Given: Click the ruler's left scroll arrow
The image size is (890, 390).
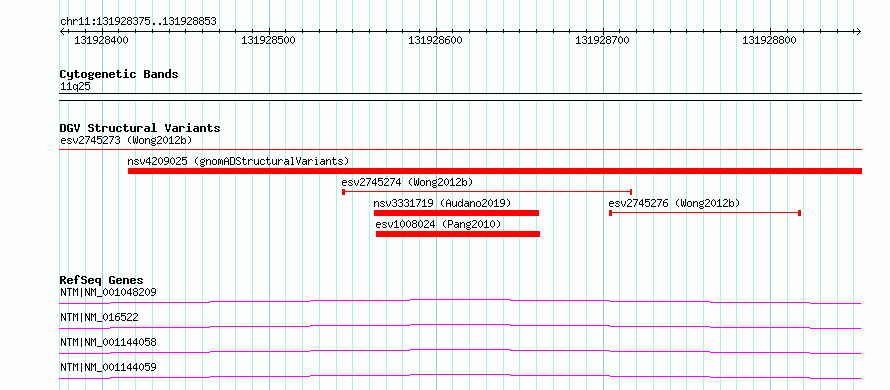Looking at the screenshot, I should 63,32.
